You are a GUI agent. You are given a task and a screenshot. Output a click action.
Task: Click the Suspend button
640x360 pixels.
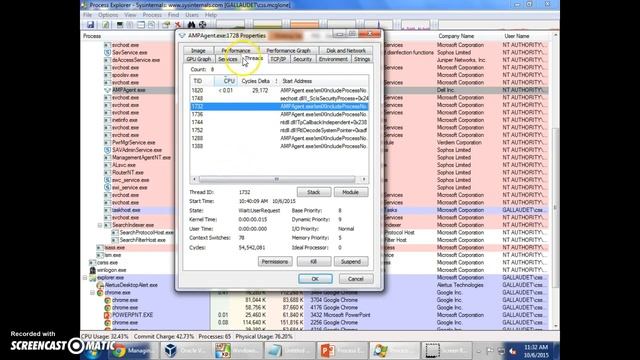pyautogui.click(x=351, y=262)
